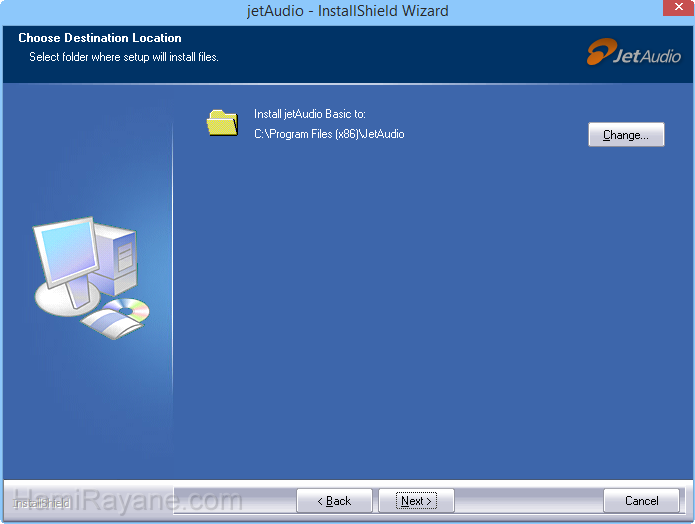Click the 'Choose Destination Location' heading

100,38
